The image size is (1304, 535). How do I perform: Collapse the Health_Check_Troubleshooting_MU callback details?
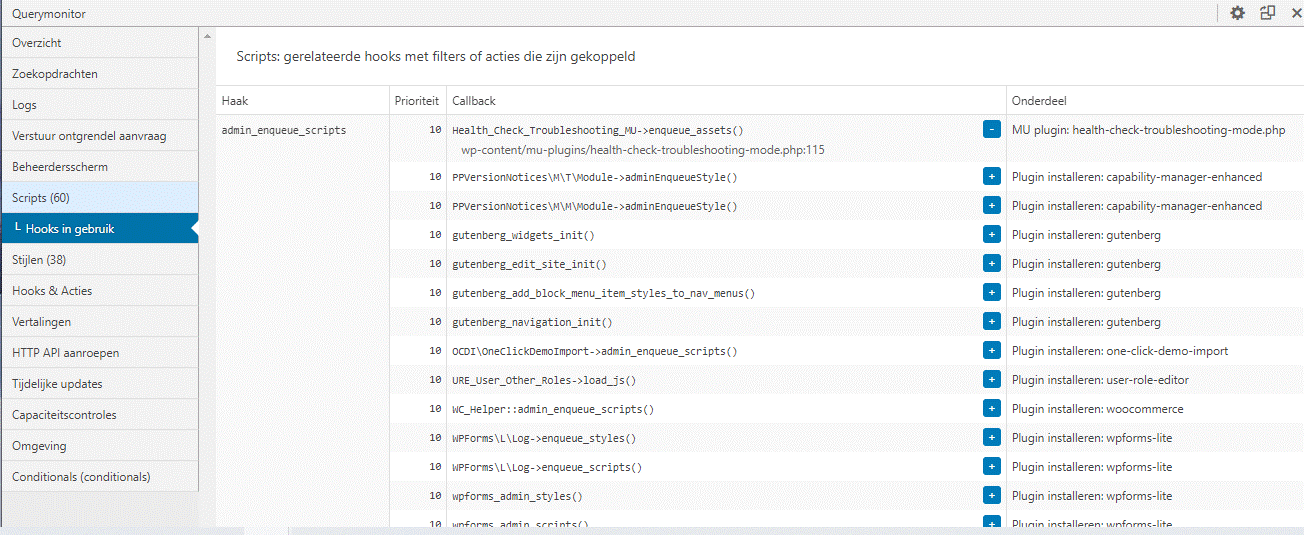coord(991,129)
